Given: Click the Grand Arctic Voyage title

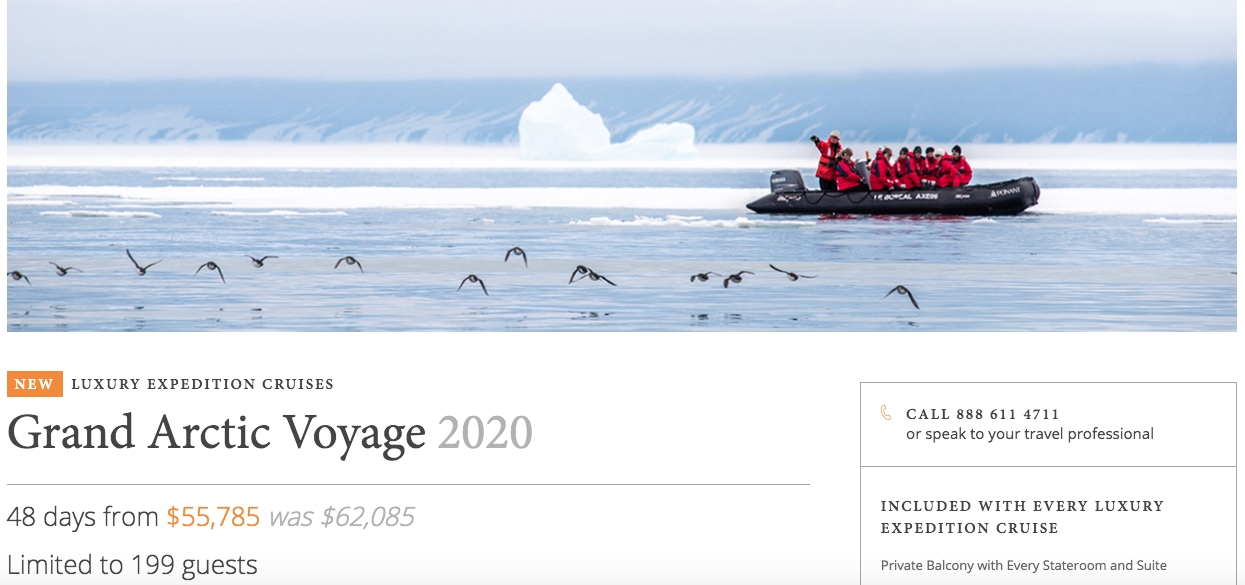Looking at the screenshot, I should tap(217, 434).
